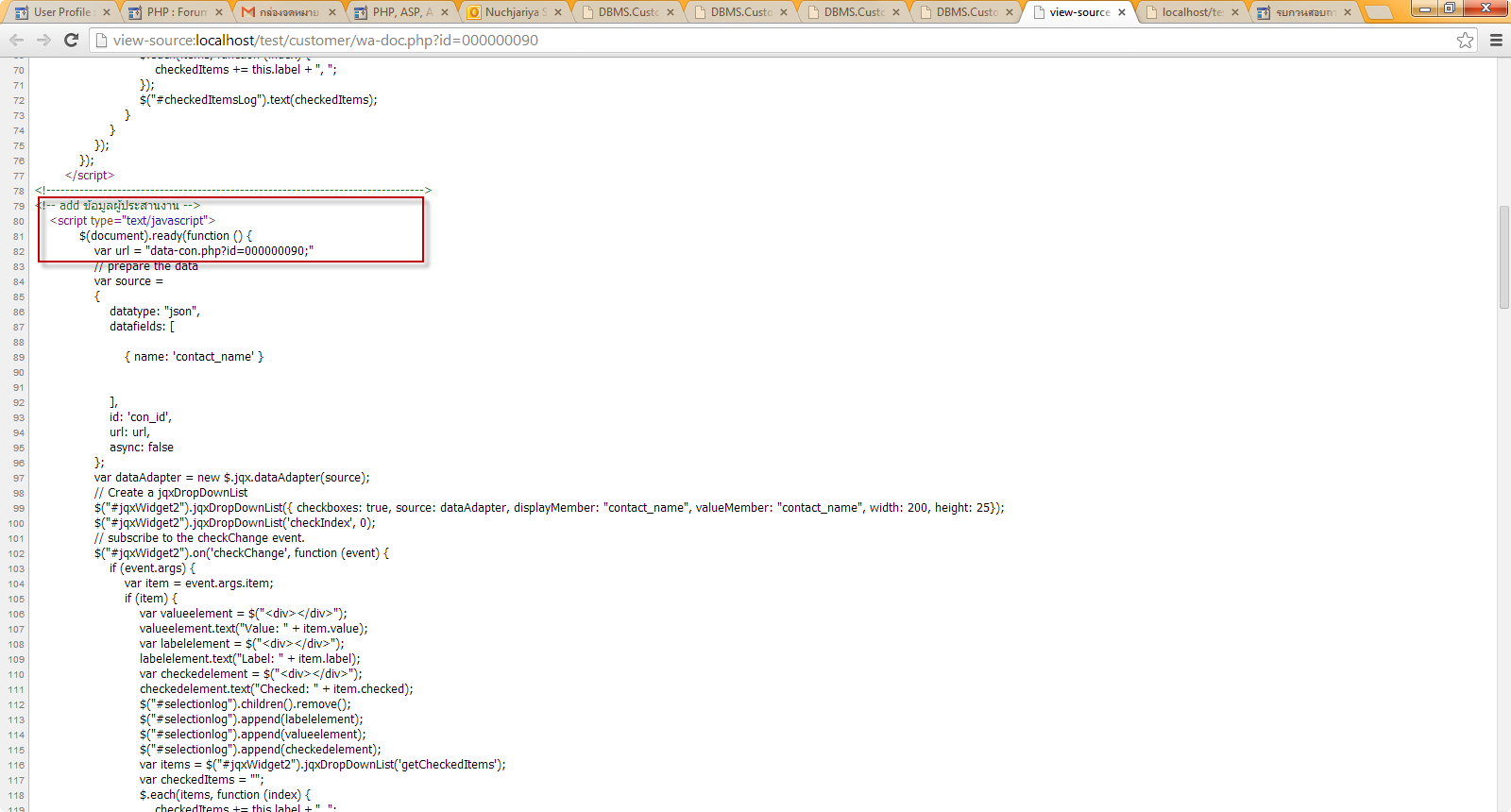Click the "{ name: 'contact_name' }" line
This screenshot has width=1511, height=812.
click(x=194, y=357)
